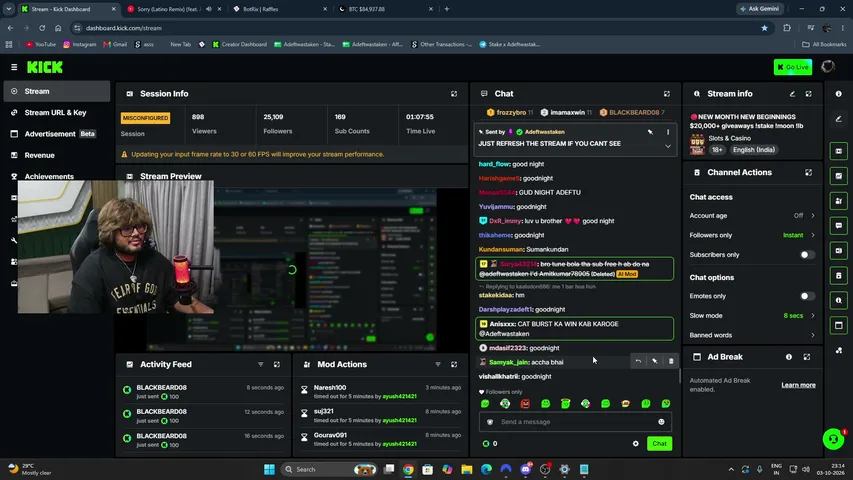Show hidden system tray icons

tap(731, 469)
